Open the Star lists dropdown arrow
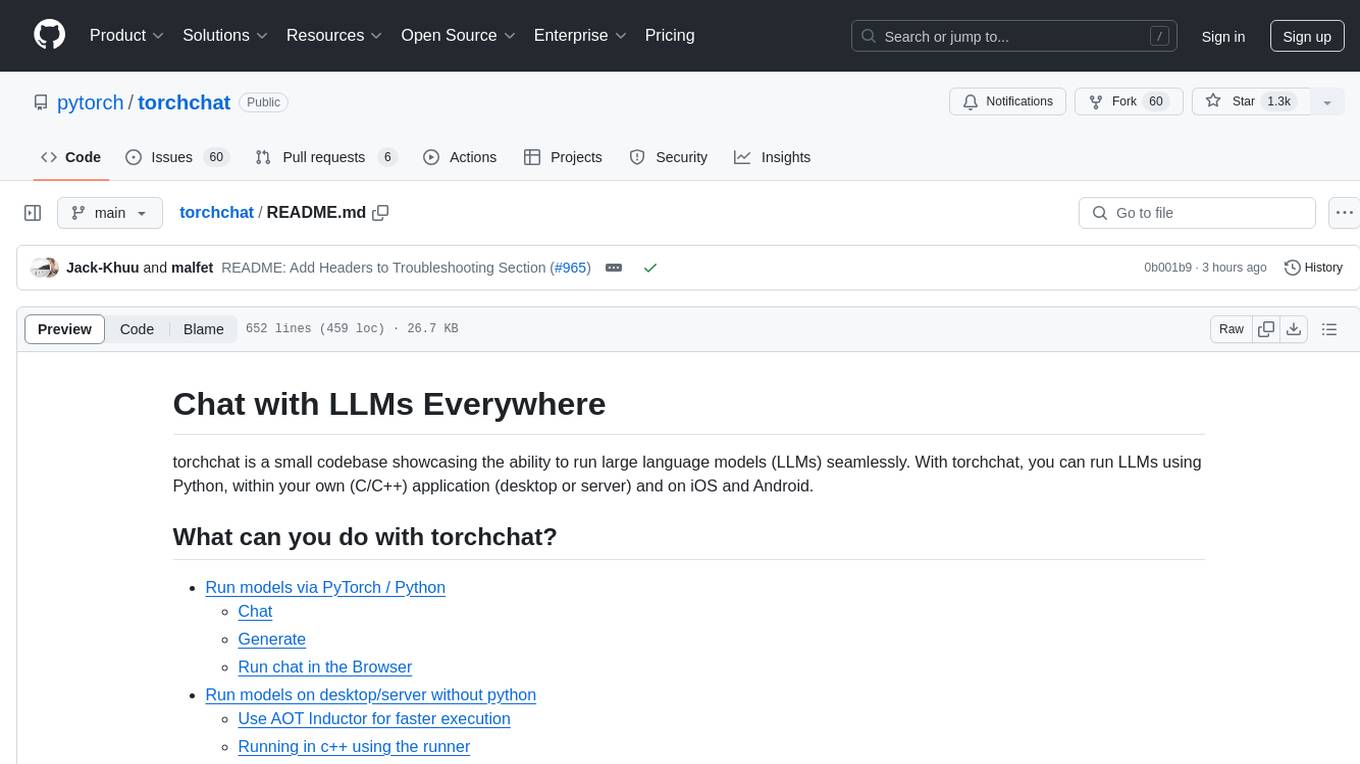The image size is (1360, 764). coord(1327,102)
